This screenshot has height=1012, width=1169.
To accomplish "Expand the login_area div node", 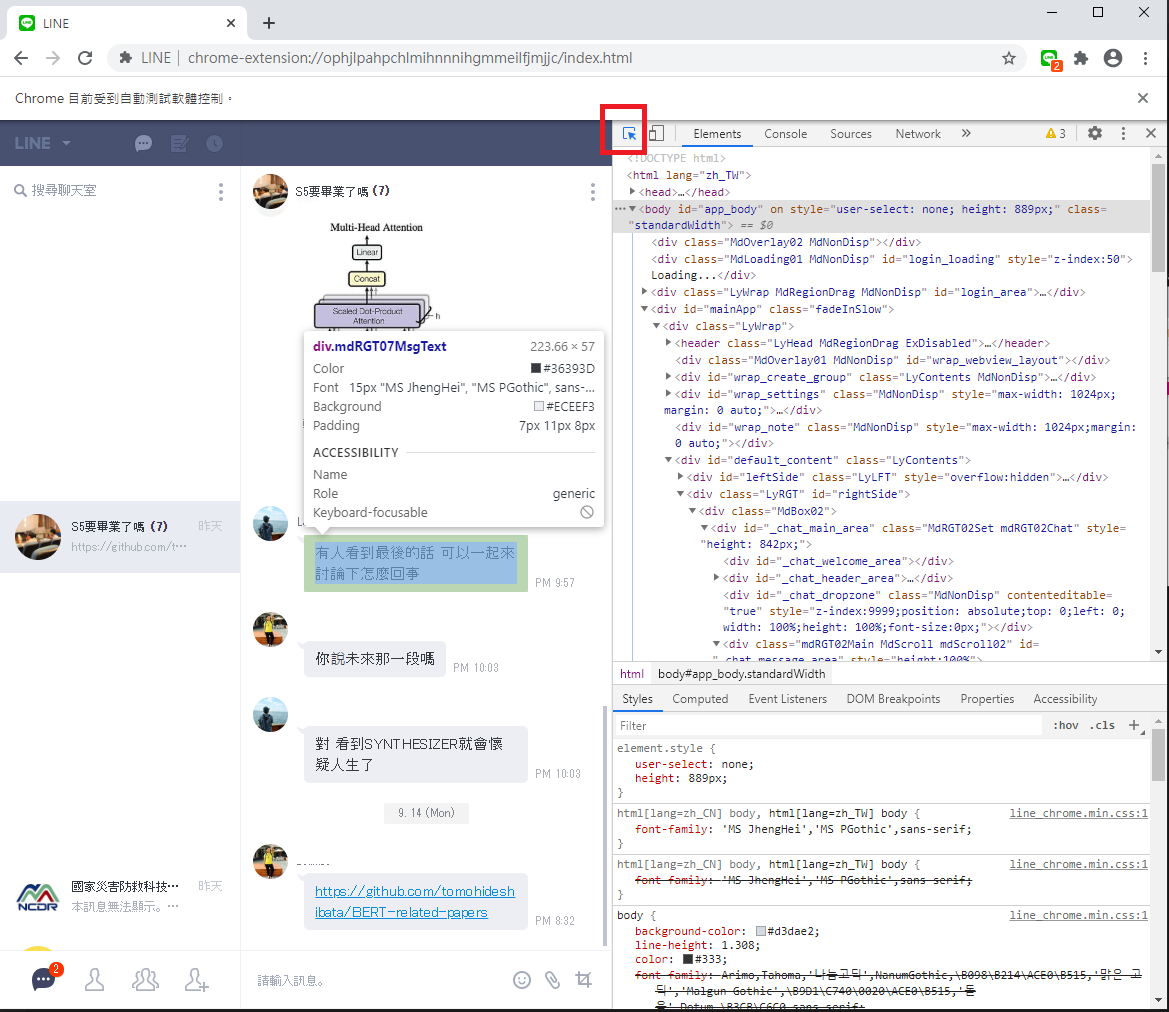I will [644, 292].
